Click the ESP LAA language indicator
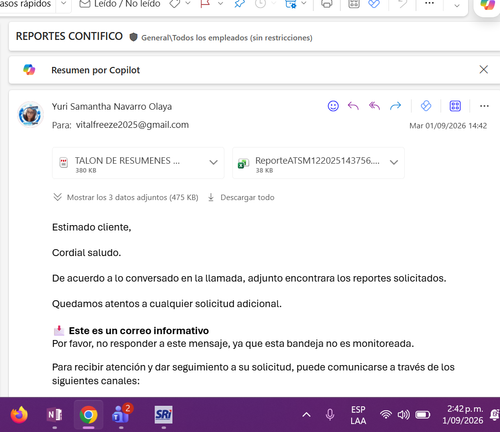 click(x=358, y=415)
